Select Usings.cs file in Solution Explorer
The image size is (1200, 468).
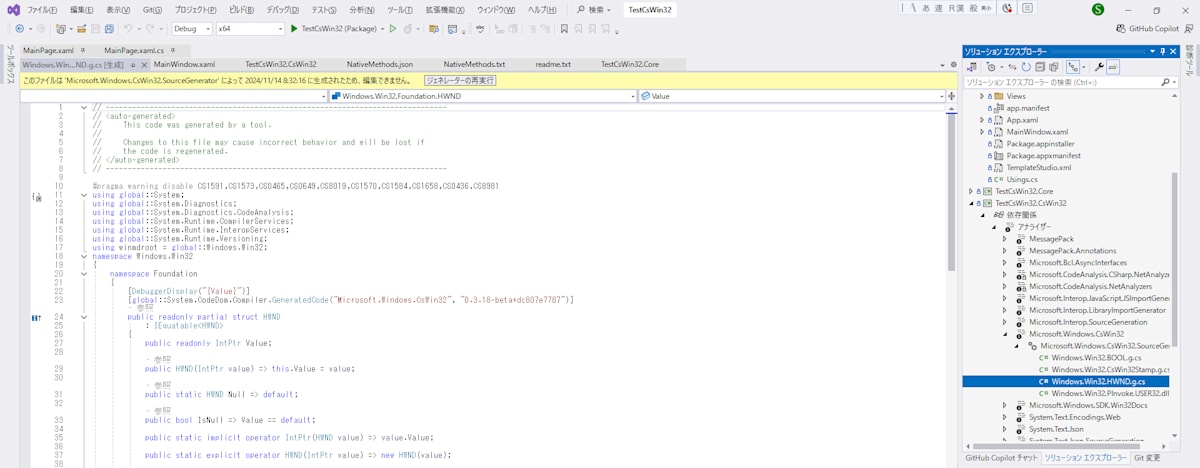click(1024, 179)
